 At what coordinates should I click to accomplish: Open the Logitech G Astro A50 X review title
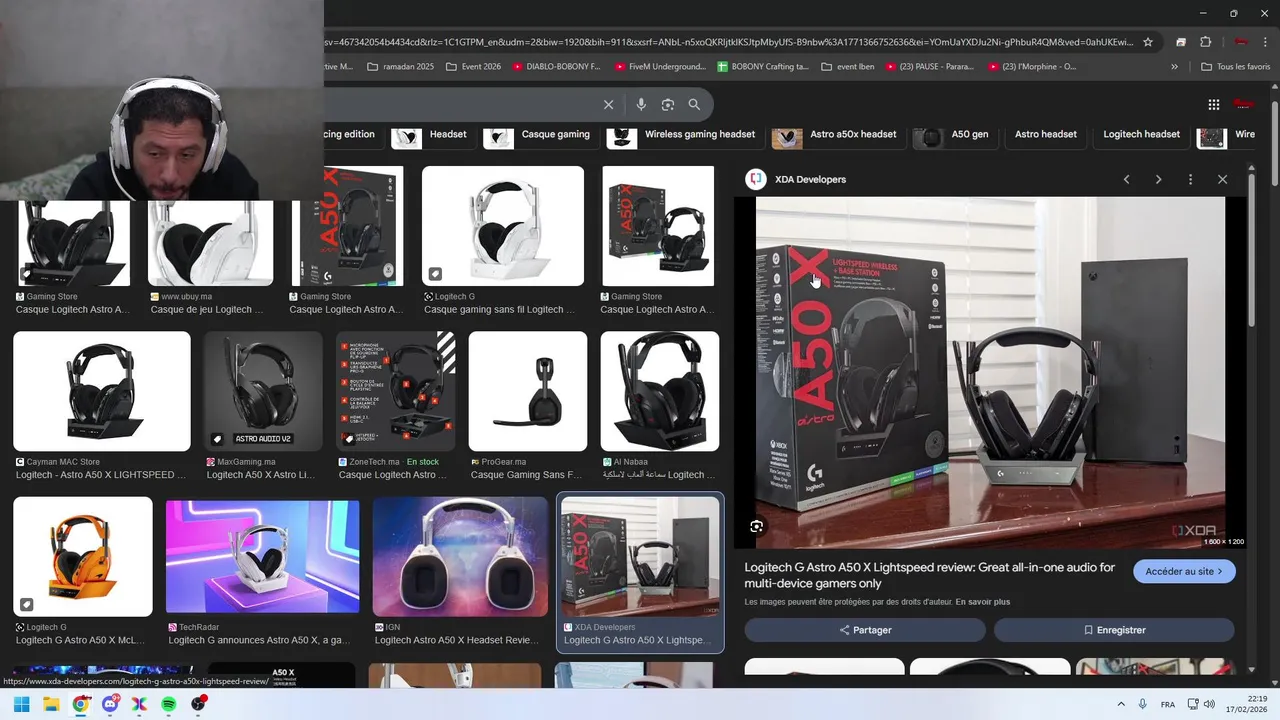929,575
